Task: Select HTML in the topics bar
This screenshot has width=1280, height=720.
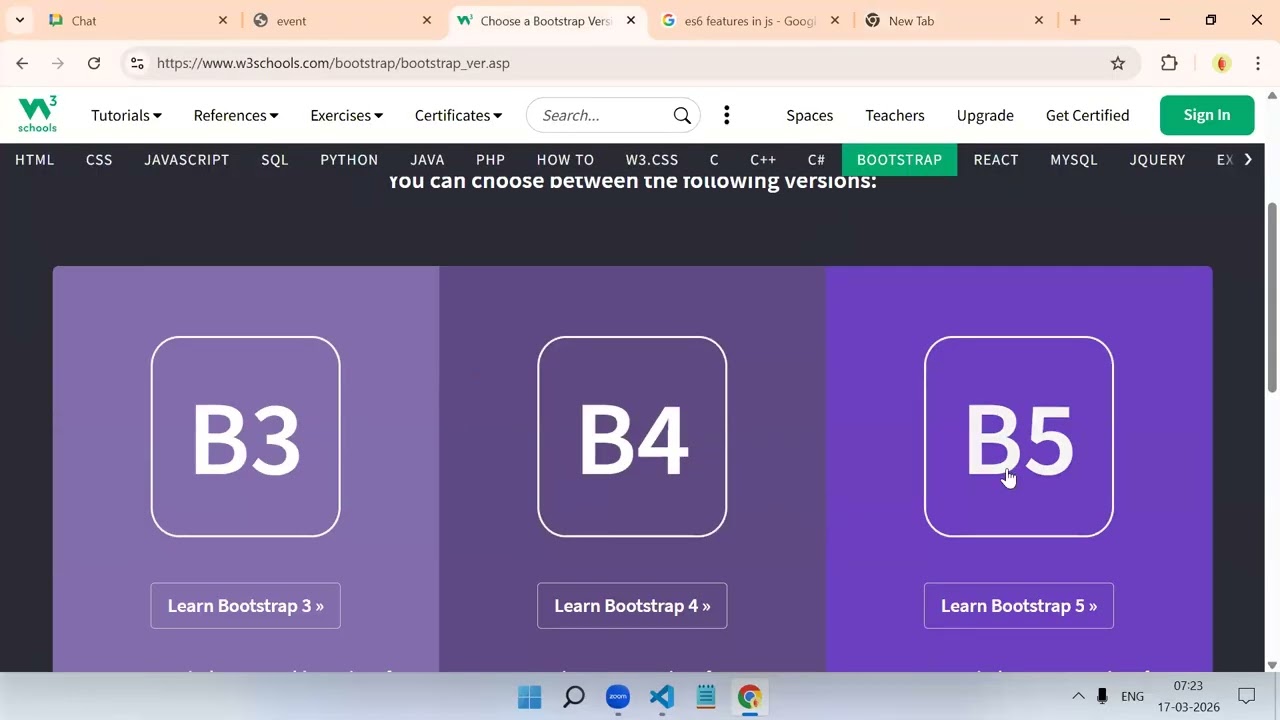Action: 35,160
